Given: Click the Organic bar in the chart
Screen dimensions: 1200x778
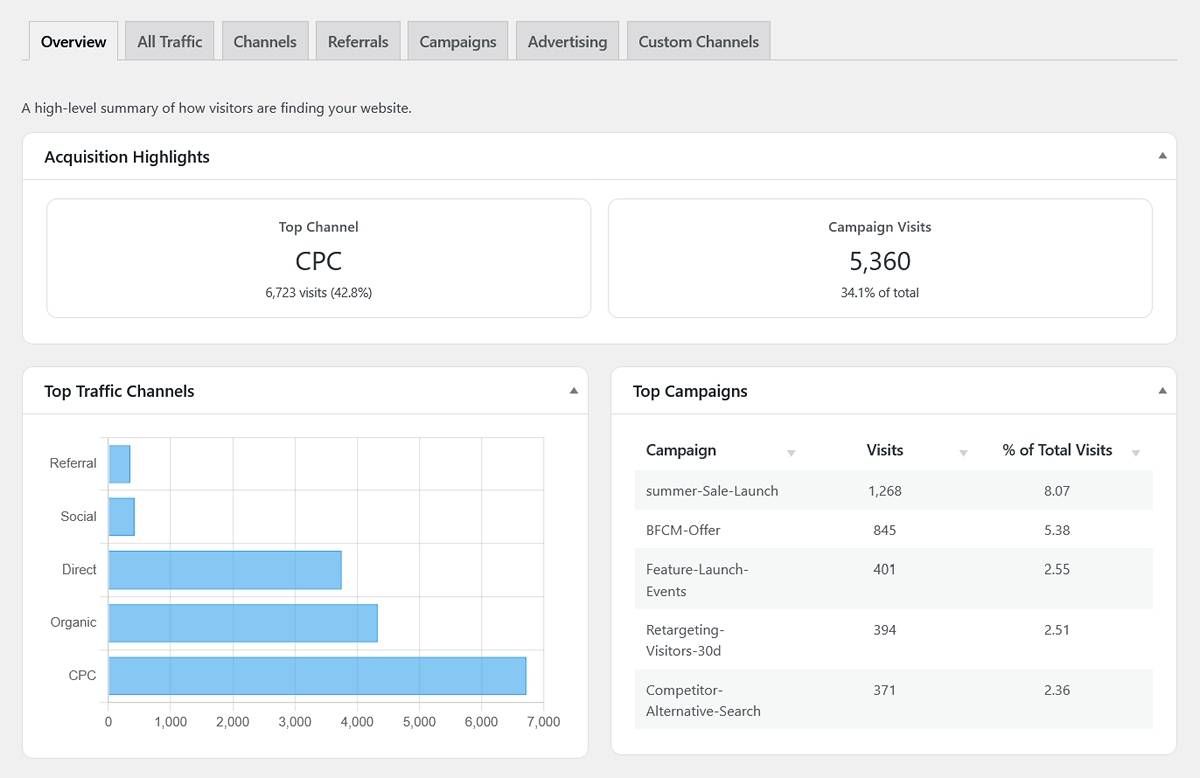Looking at the screenshot, I should tap(240, 622).
